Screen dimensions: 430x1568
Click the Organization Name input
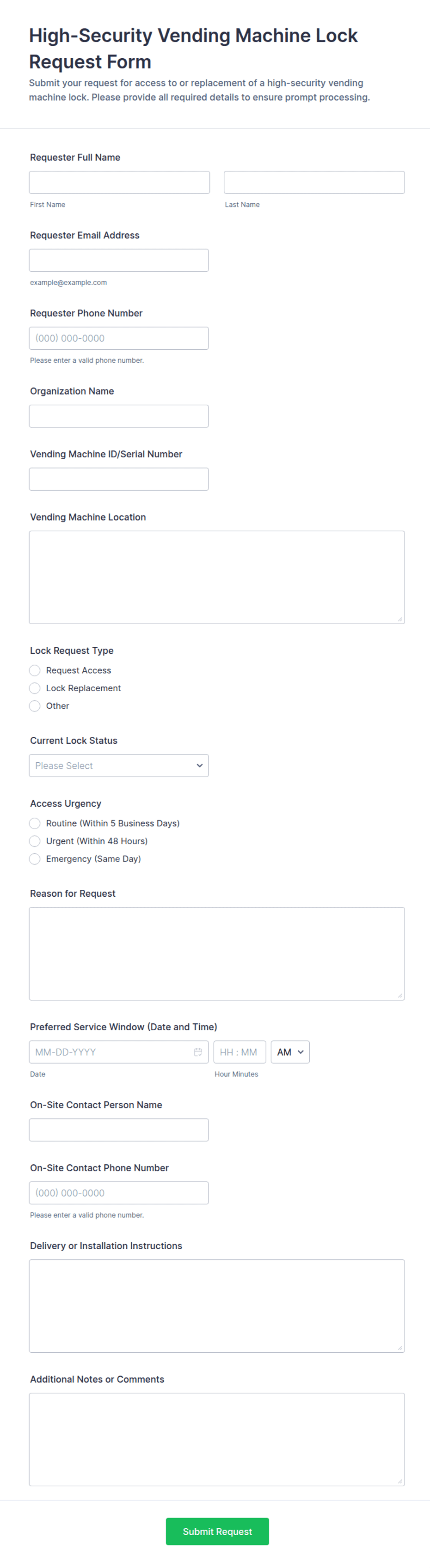(119, 416)
